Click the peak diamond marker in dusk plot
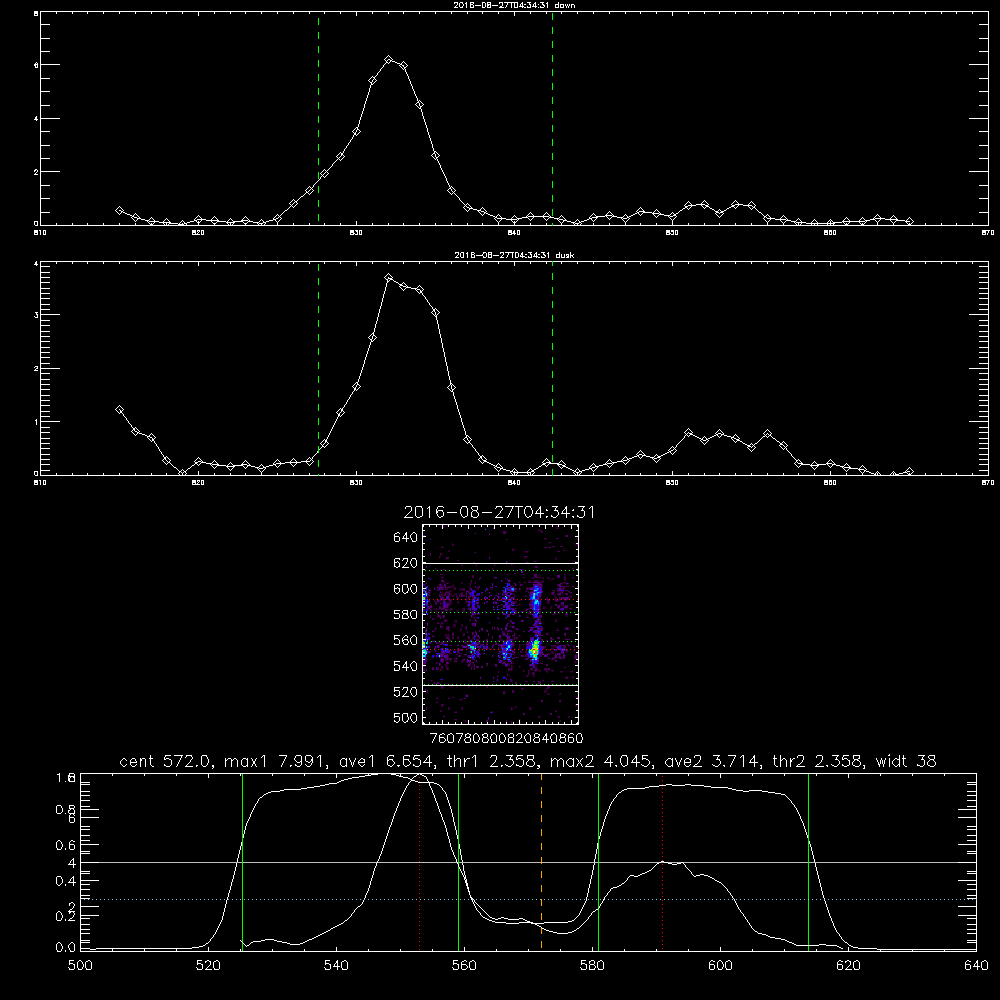 pyautogui.click(x=388, y=277)
